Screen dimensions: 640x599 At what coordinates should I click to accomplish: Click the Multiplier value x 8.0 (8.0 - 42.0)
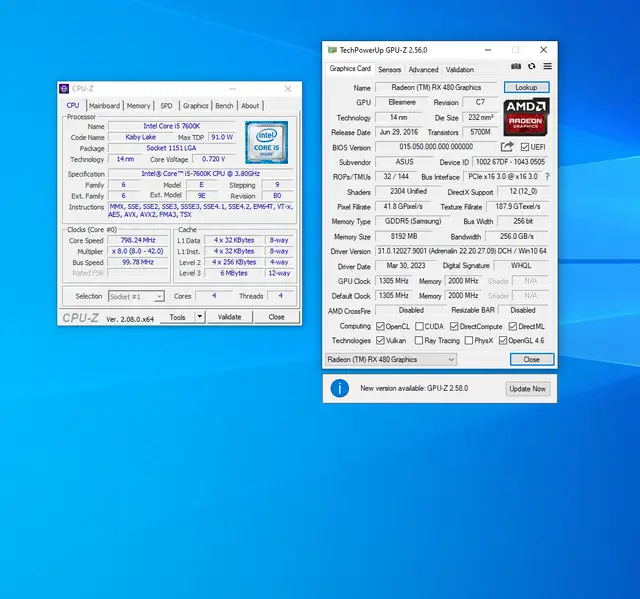point(138,251)
